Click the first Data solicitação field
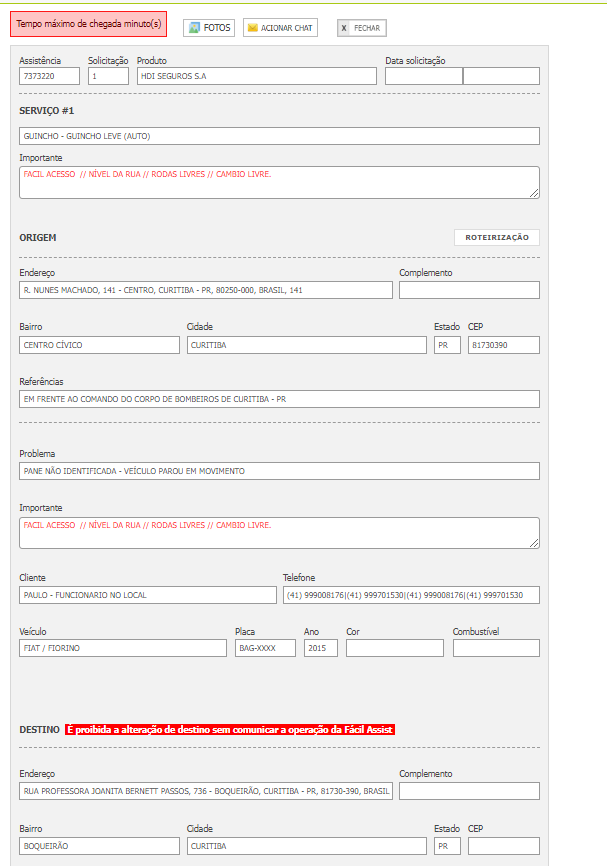This screenshot has width=607, height=866. [424, 76]
